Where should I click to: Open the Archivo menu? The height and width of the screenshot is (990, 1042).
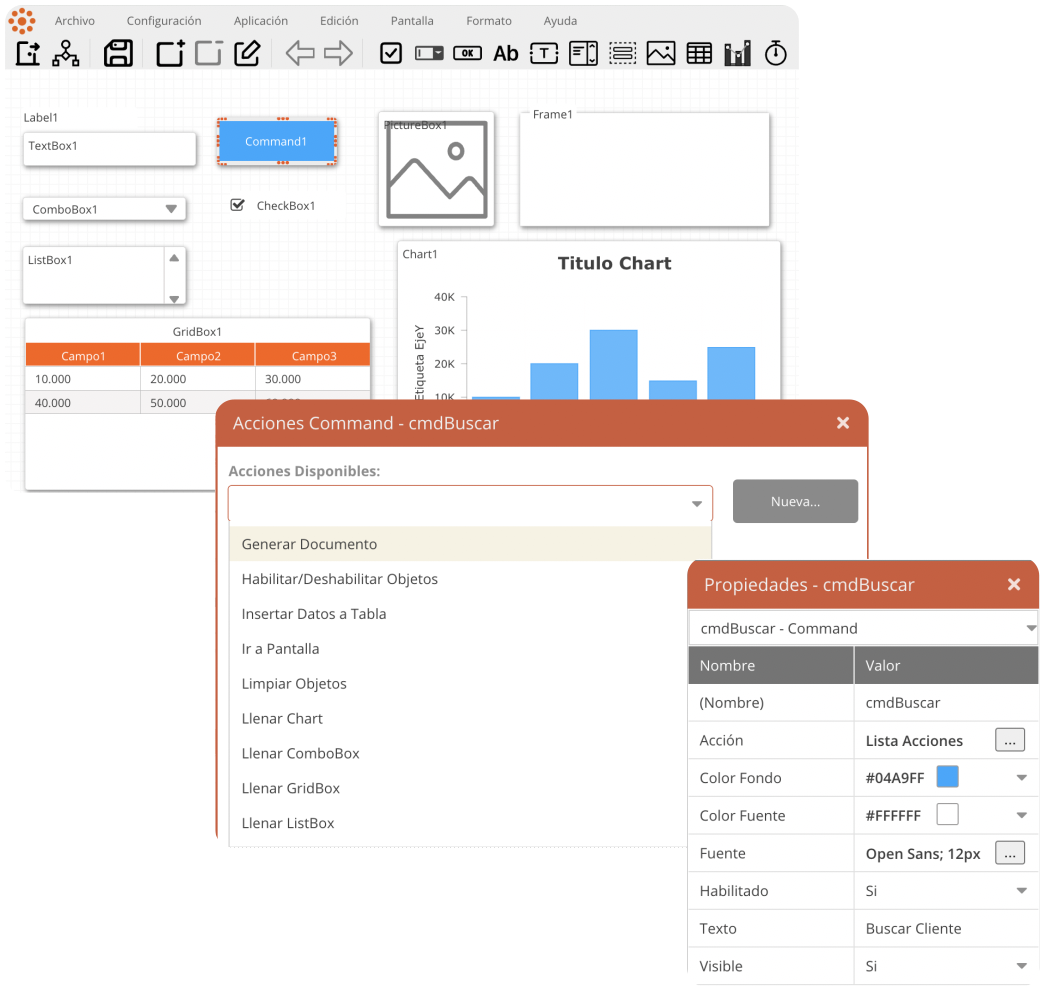(x=75, y=21)
